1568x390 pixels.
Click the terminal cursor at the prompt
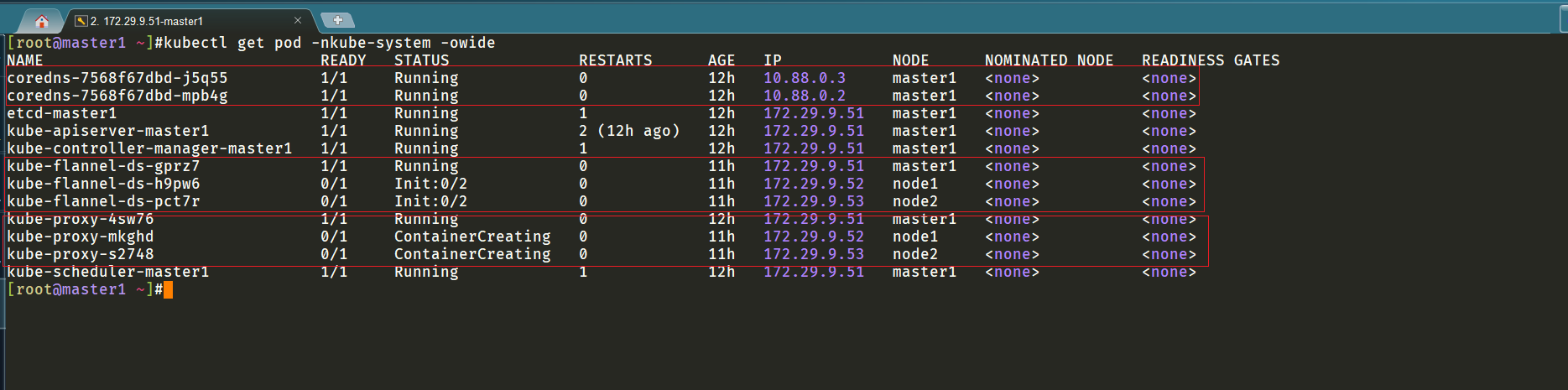168,290
